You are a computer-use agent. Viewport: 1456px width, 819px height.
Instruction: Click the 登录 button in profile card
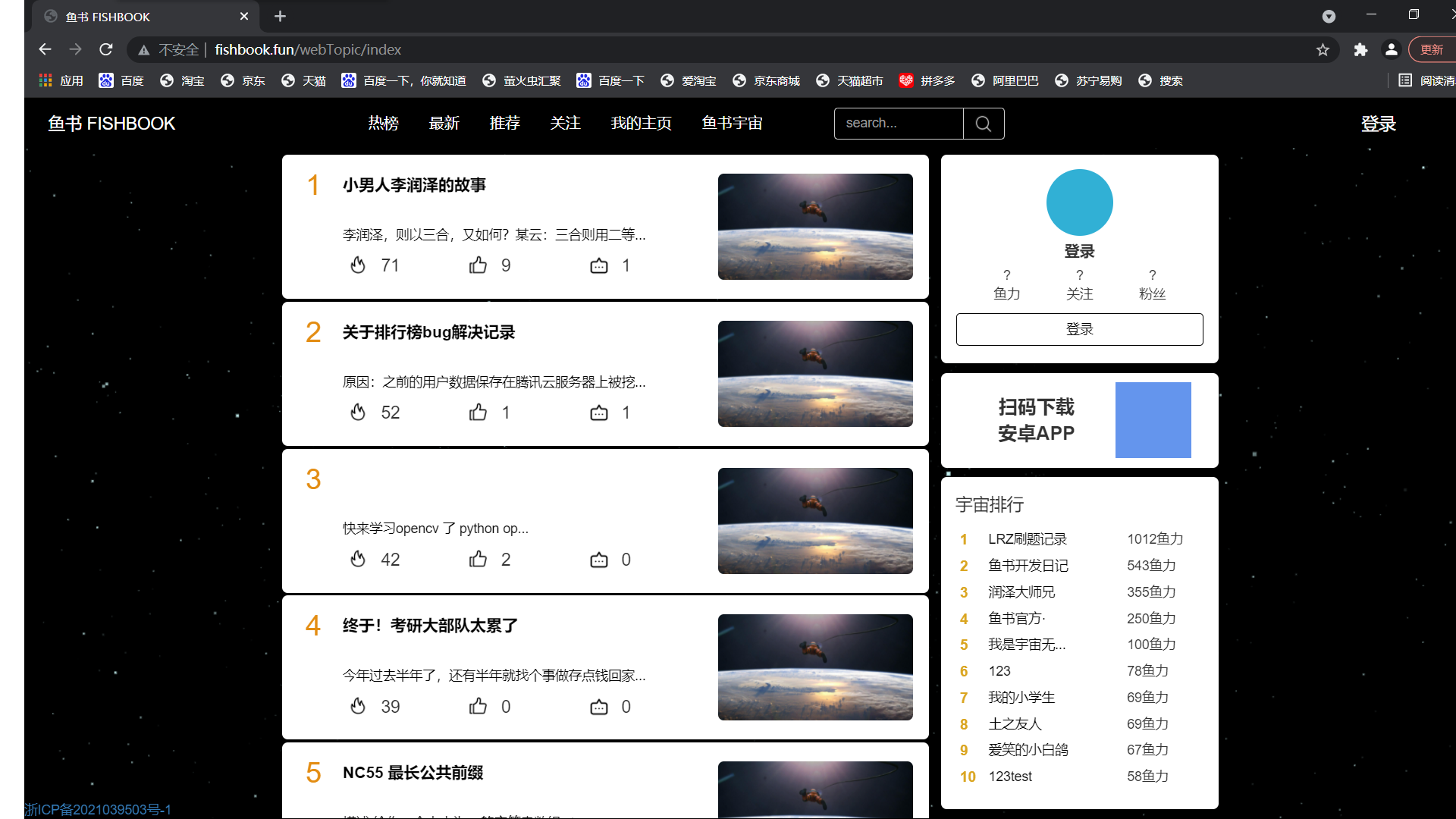1079,329
